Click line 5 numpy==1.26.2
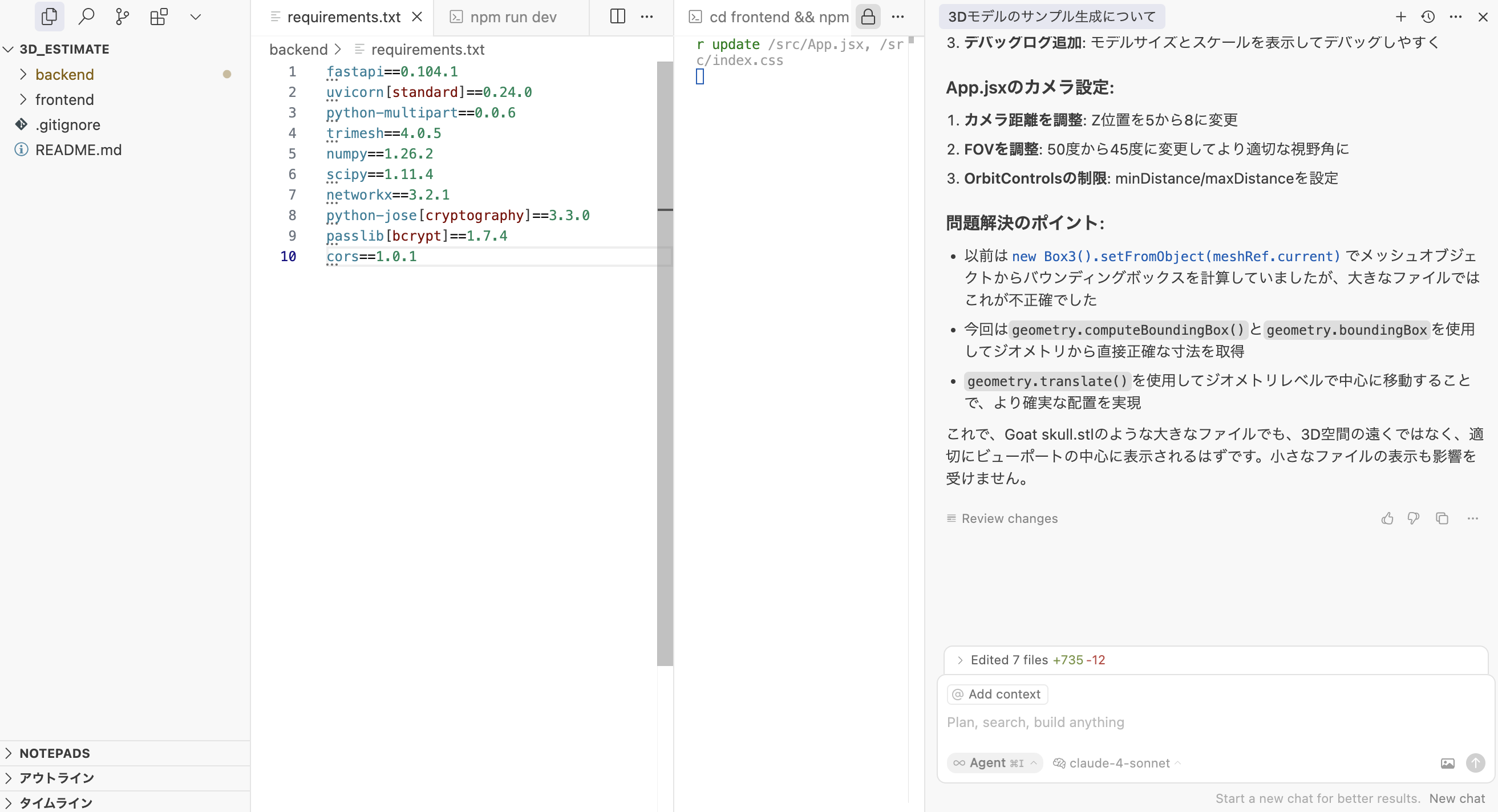 coord(380,153)
